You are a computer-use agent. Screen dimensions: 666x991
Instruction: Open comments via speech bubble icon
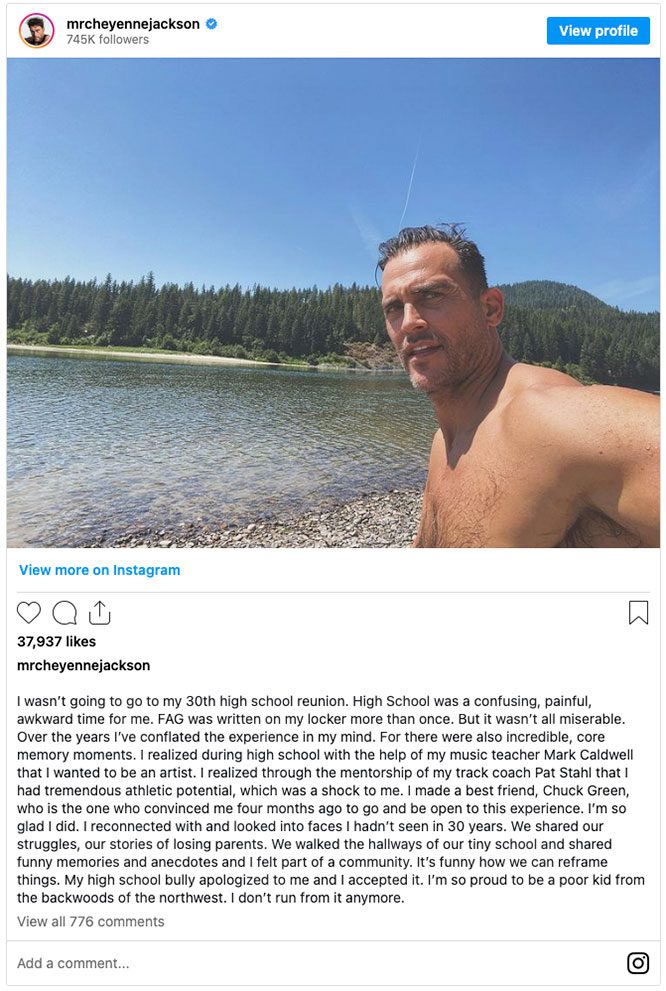coord(64,612)
